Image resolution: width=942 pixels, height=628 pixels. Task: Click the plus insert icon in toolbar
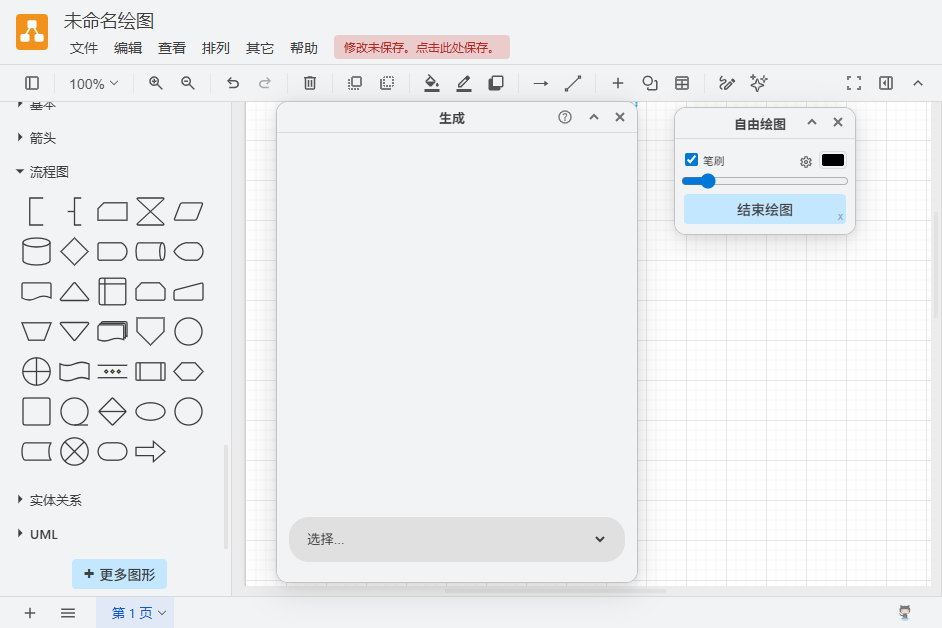[x=618, y=83]
